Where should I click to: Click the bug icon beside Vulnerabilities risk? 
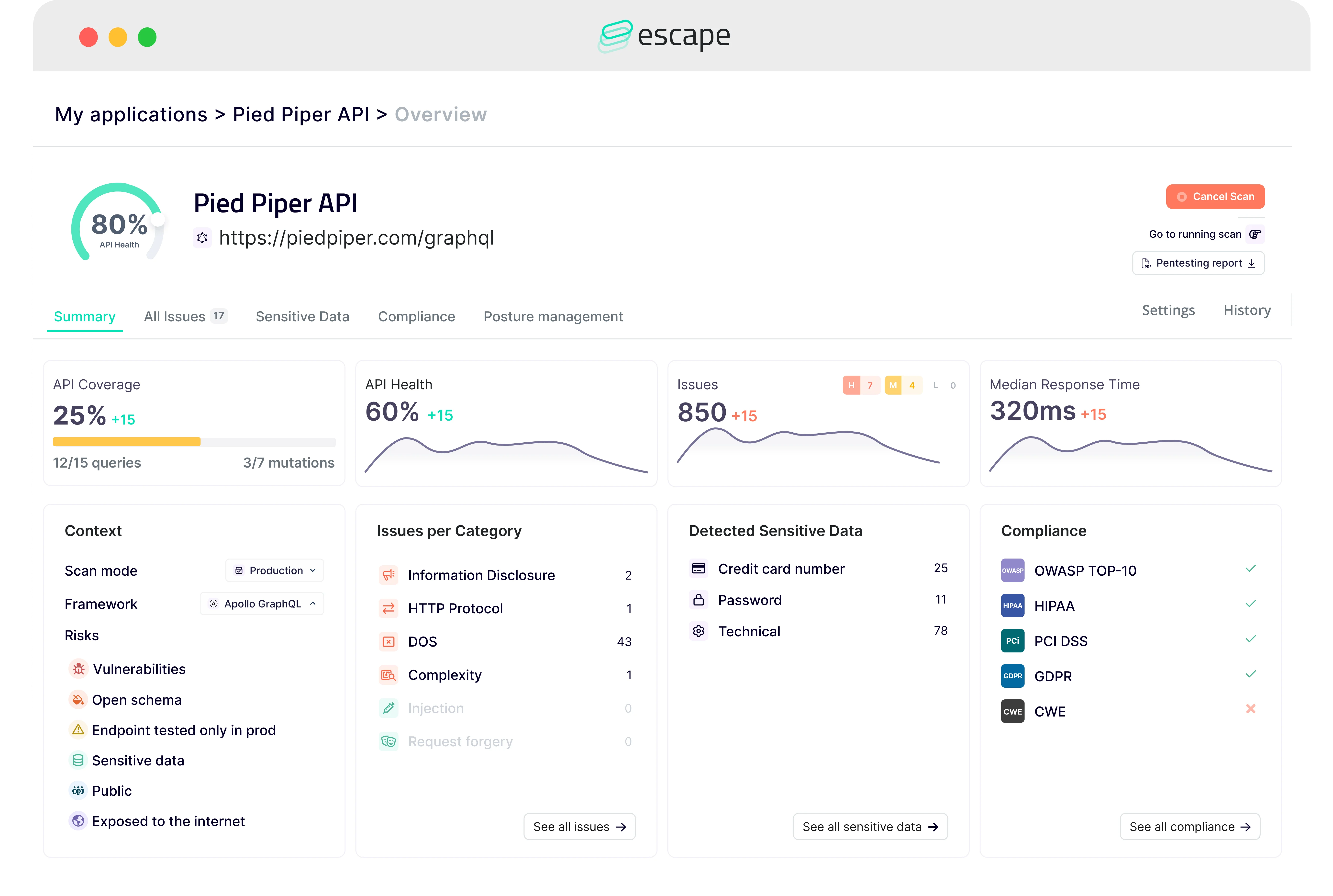[x=78, y=669]
